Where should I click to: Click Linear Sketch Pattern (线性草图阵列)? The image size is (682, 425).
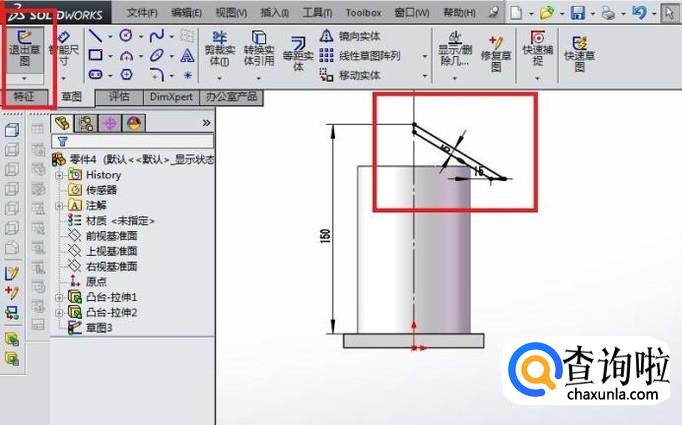click(x=359, y=56)
